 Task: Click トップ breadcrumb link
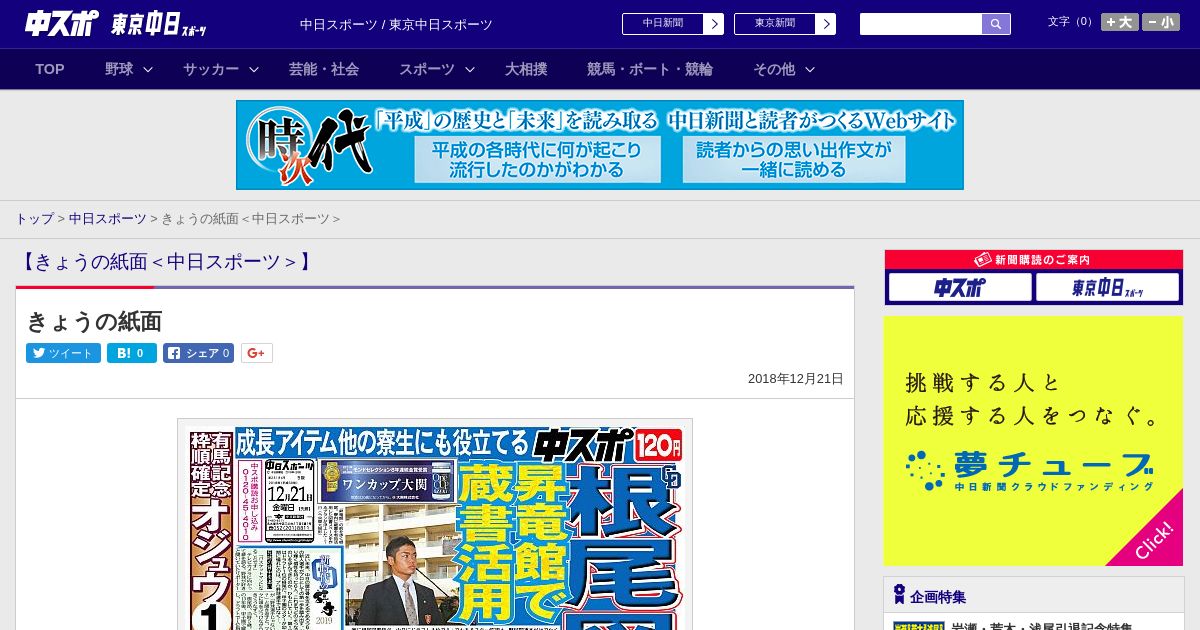(x=34, y=218)
